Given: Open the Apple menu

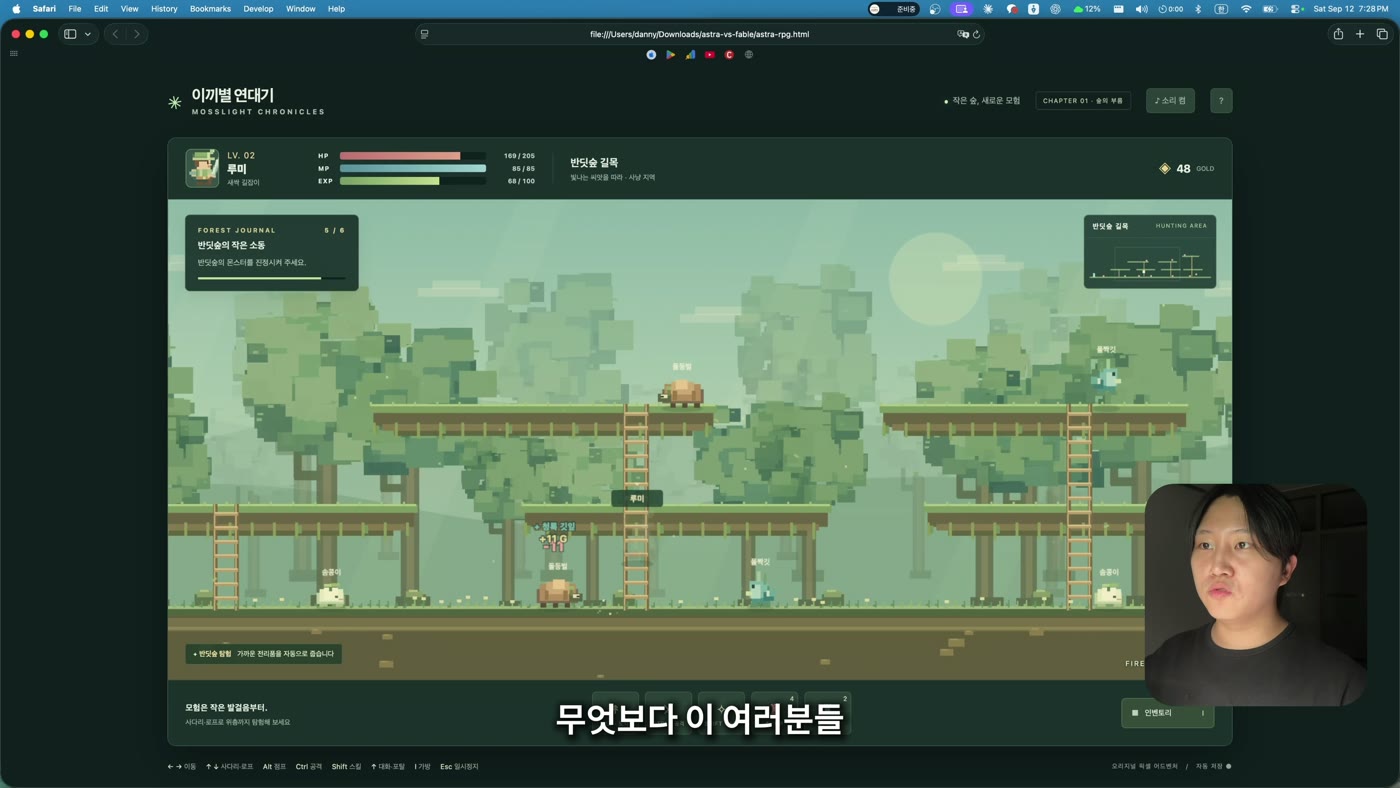Looking at the screenshot, I should coord(16,8).
